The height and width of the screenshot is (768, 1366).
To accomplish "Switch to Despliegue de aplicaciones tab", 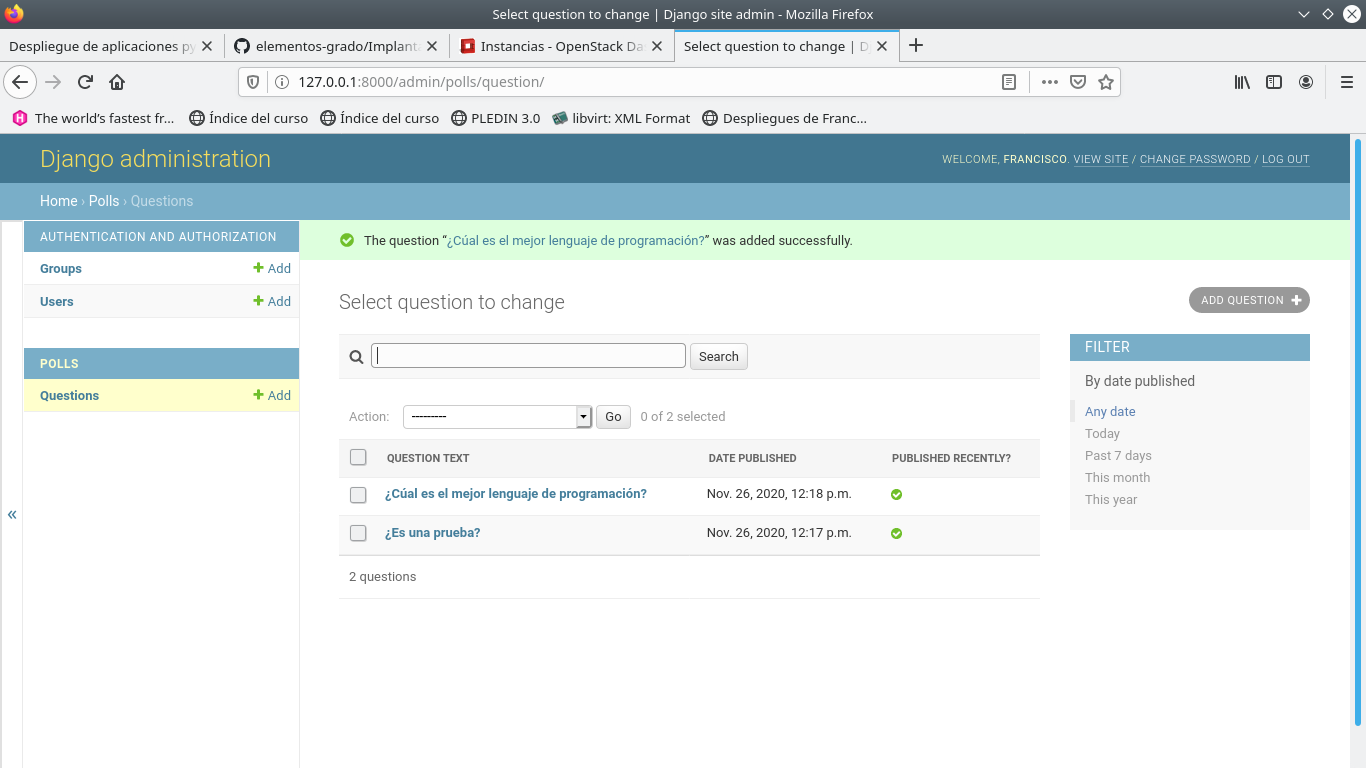I will tap(100, 46).
